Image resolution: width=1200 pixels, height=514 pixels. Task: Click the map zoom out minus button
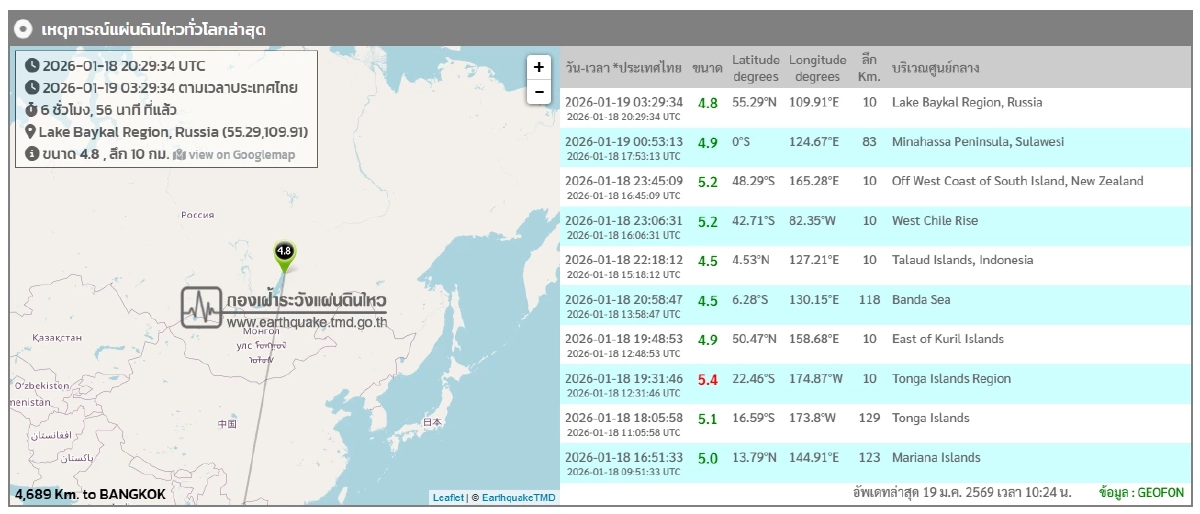point(538,92)
